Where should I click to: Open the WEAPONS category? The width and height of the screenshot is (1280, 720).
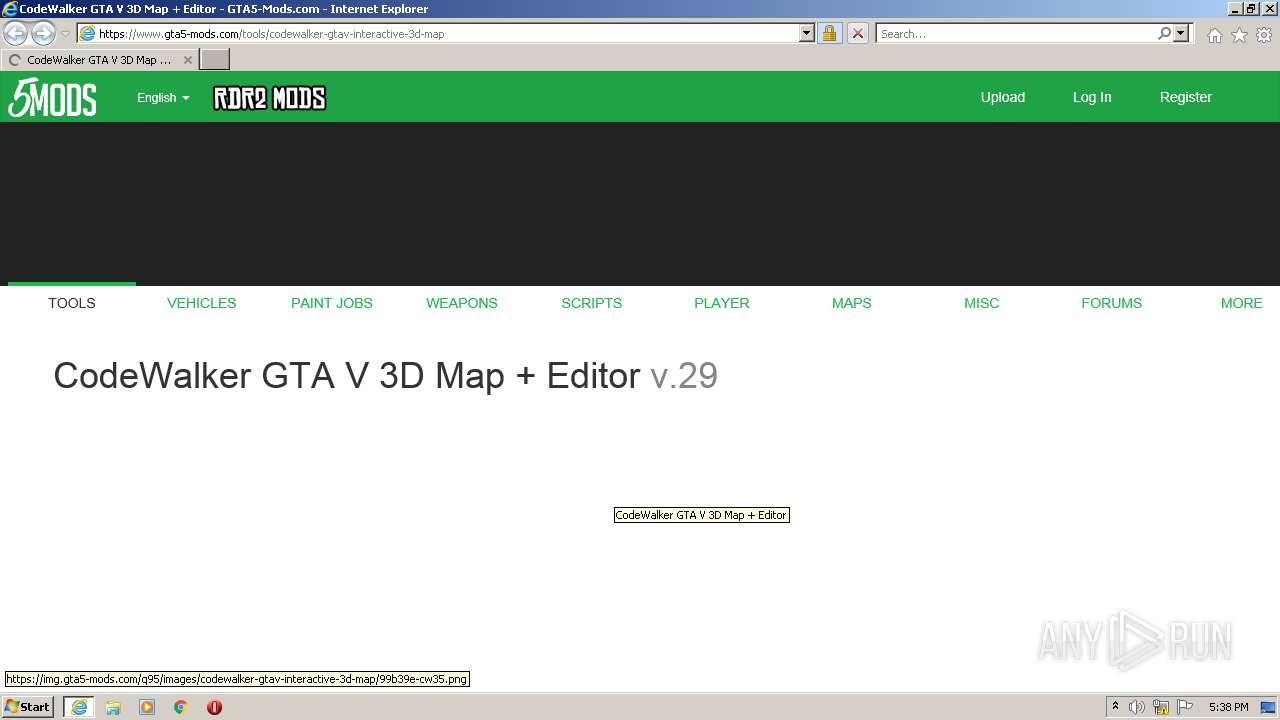[462, 303]
